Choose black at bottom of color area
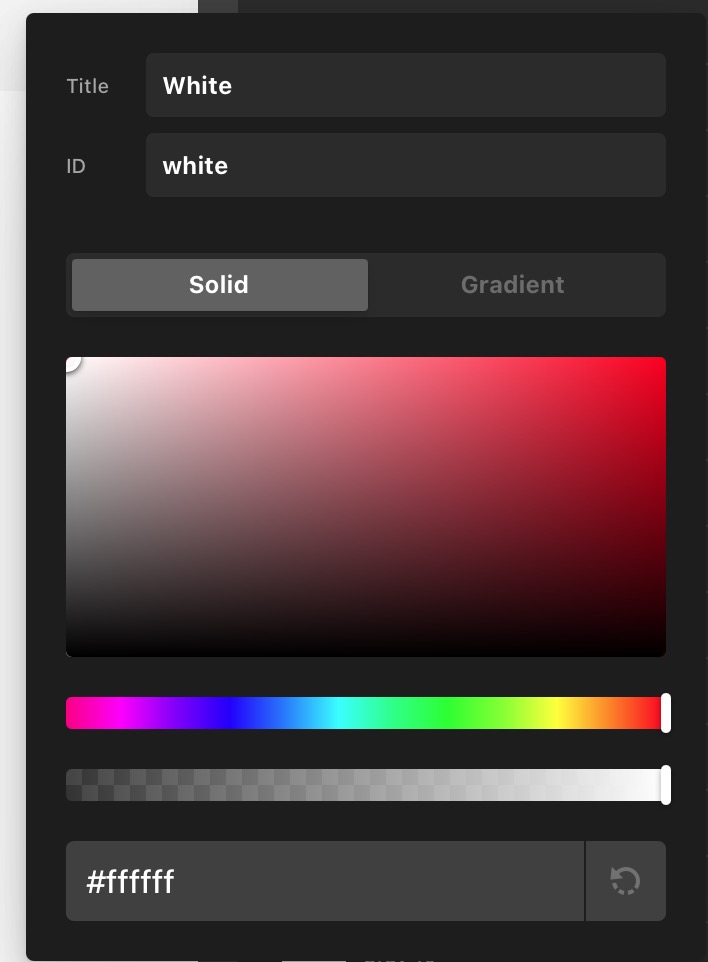Viewport: 708px width, 962px height. tap(366, 653)
